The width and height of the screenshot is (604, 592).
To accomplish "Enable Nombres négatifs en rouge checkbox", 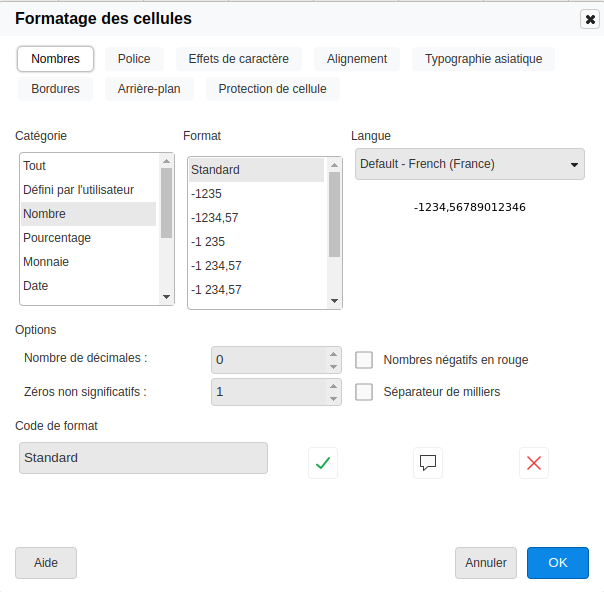I will (x=364, y=360).
